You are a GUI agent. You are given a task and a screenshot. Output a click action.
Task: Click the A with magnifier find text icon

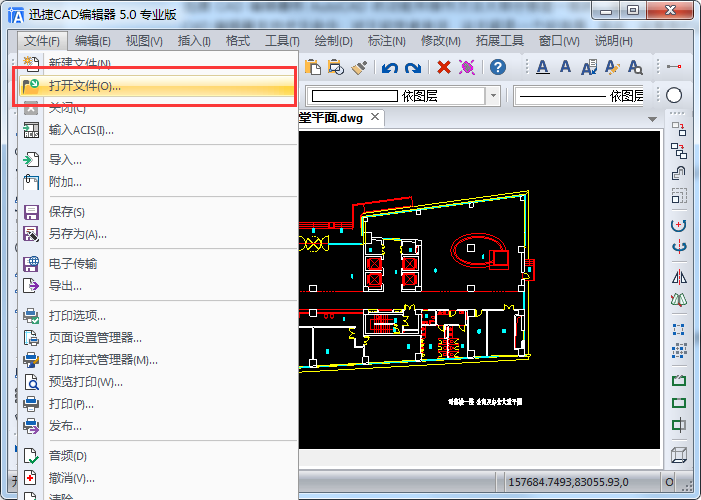635,67
